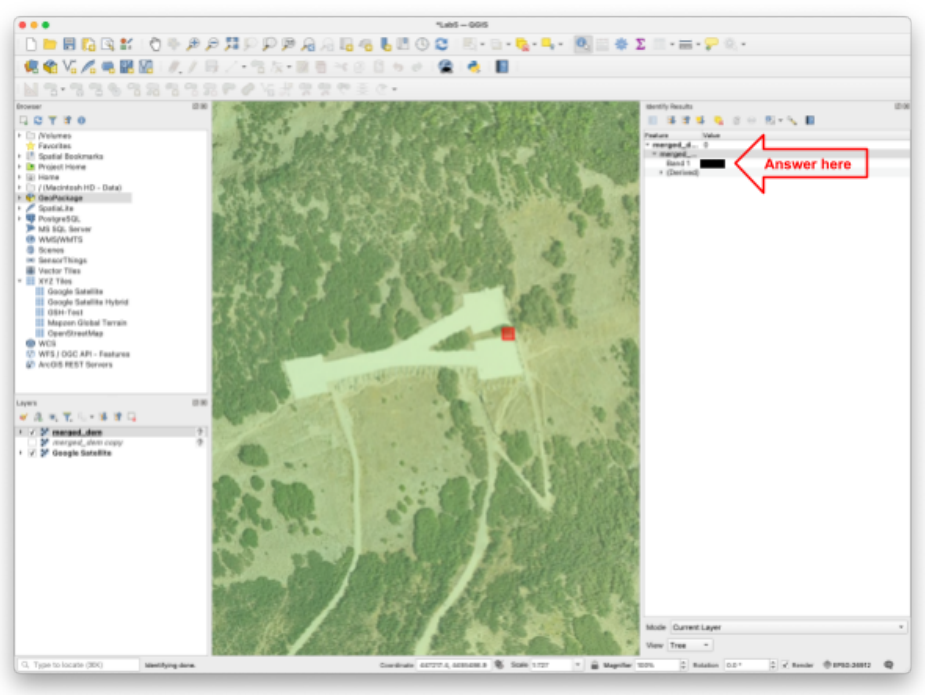
Task: Click the Map Tips speech bubble icon
Action: tap(711, 44)
